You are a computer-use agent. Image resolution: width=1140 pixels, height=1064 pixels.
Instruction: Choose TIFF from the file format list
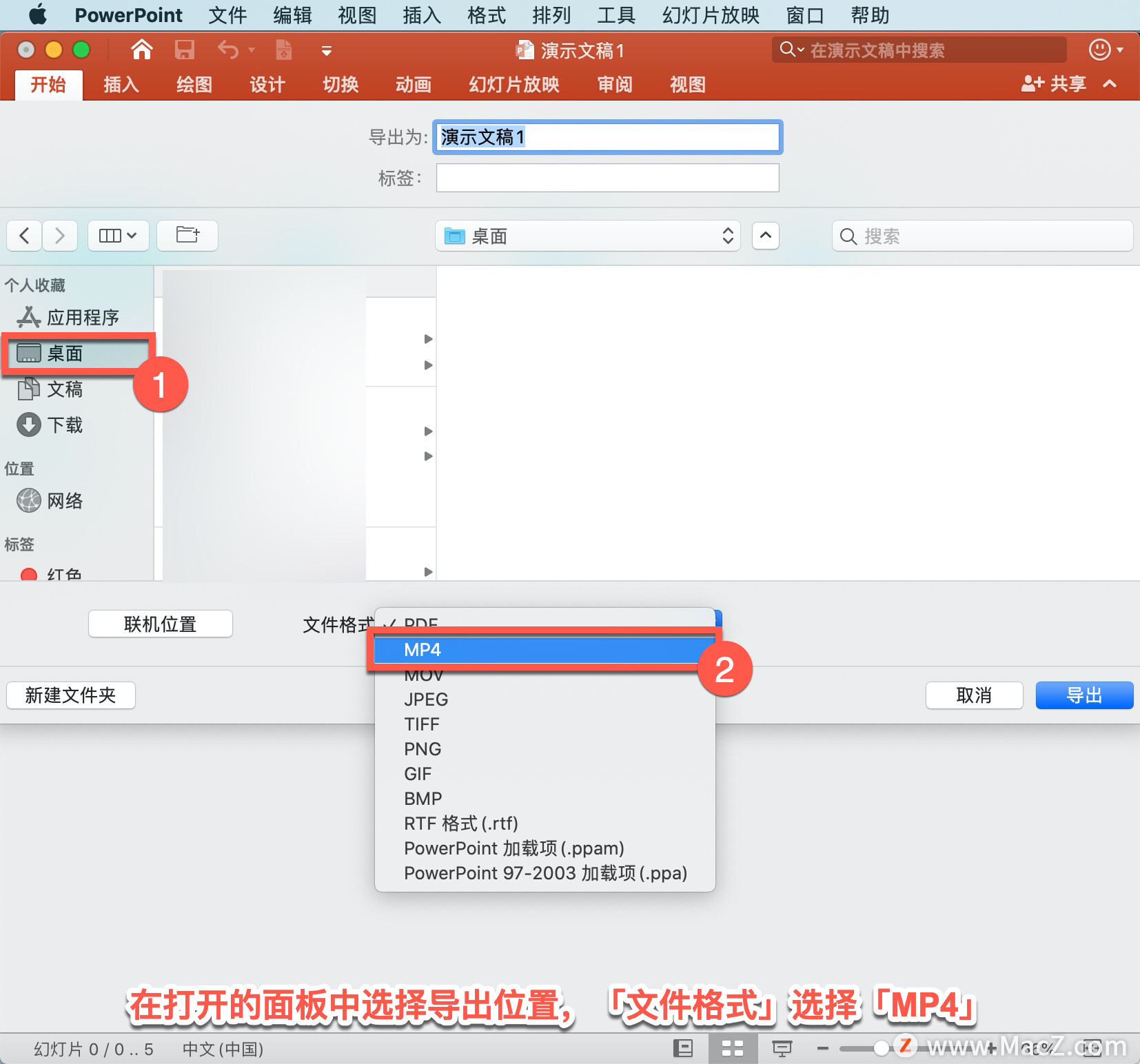pyautogui.click(x=545, y=724)
